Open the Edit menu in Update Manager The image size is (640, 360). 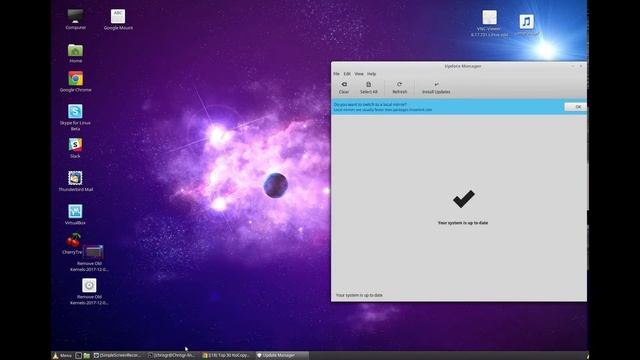pyautogui.click(x=347, y=74)
